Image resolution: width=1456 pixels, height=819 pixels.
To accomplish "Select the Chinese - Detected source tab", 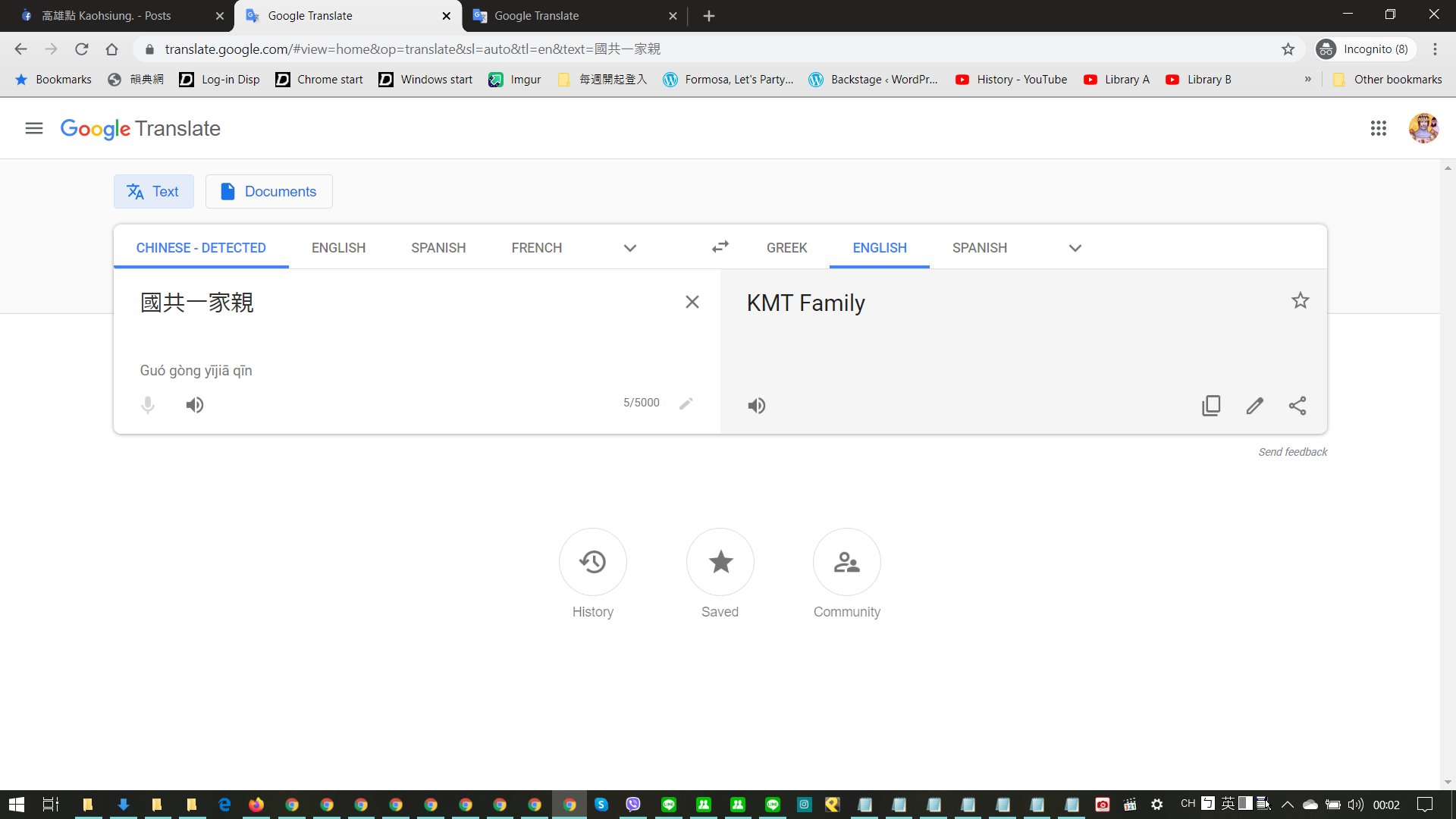I will (201, 248).
